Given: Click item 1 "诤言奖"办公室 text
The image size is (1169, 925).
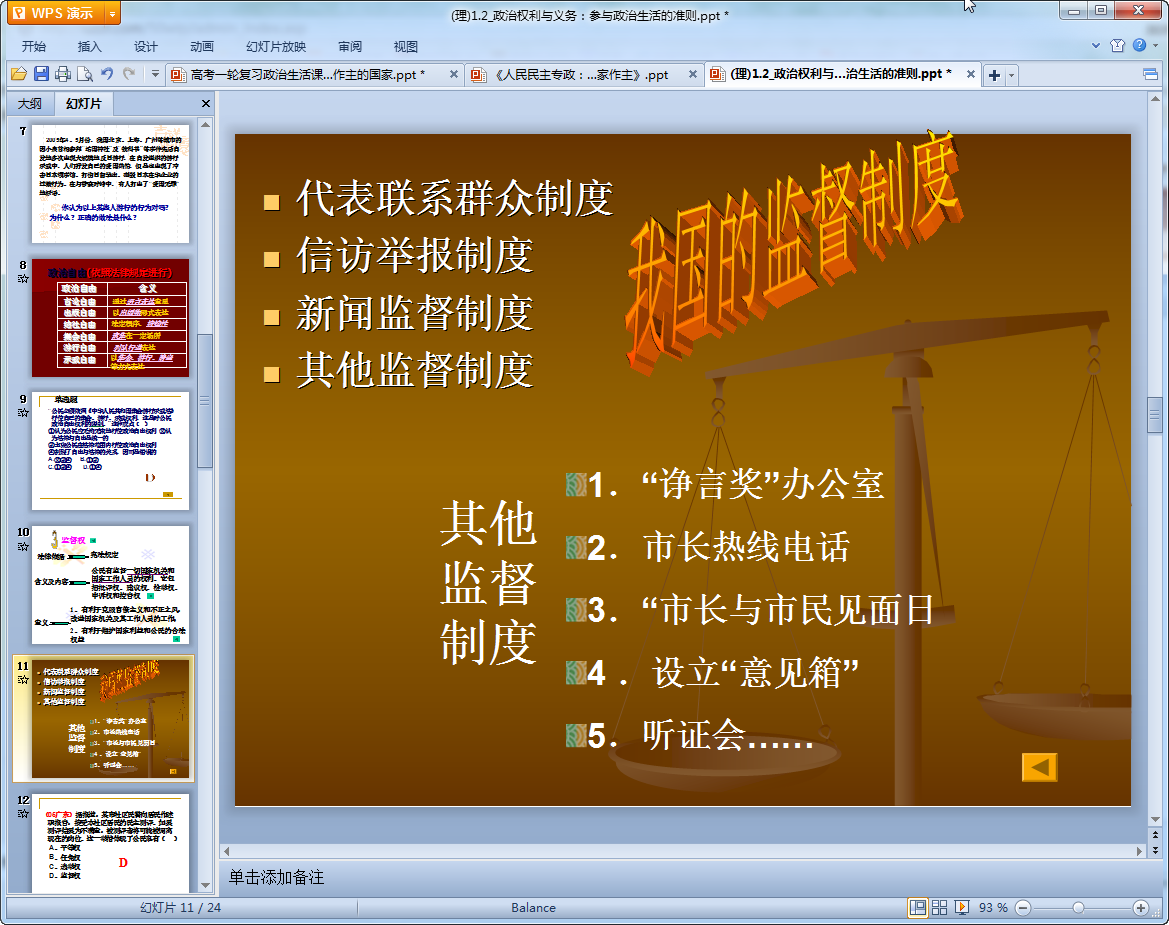Looking at the screenshot, I should pyautogui.click(x=762, y=485).
